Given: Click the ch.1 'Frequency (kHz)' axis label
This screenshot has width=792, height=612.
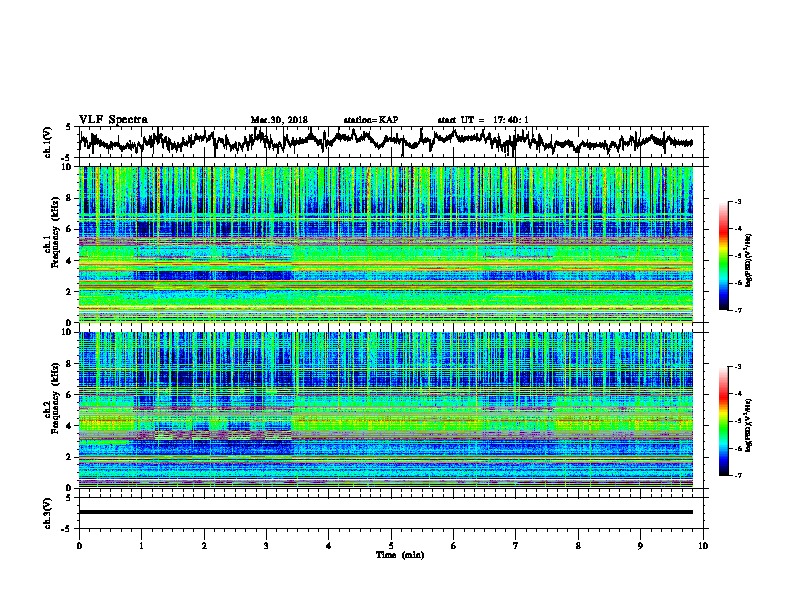Looking at the screenshot, I should (55, 233).
